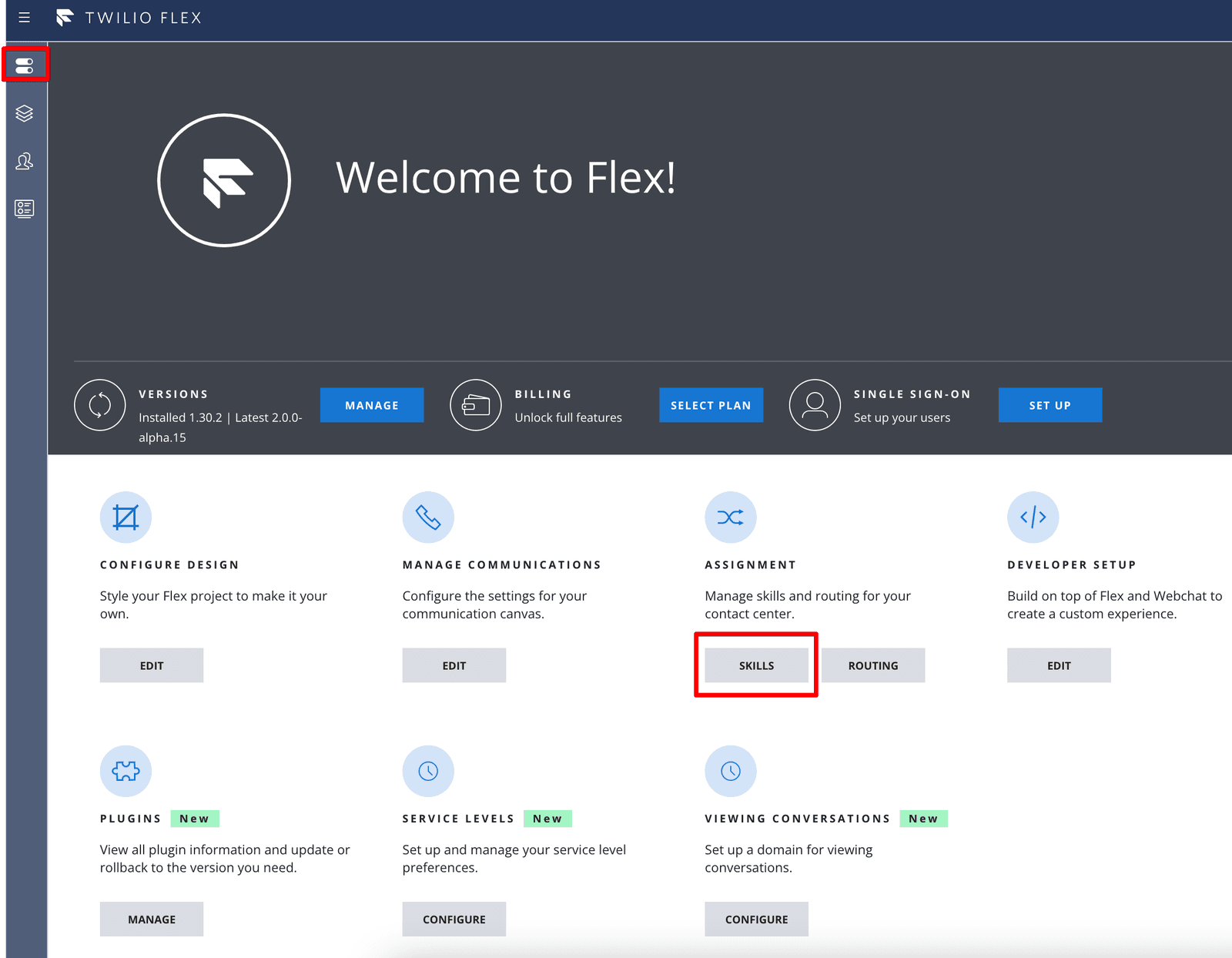Click the Manage Communications phone icon

428,517
